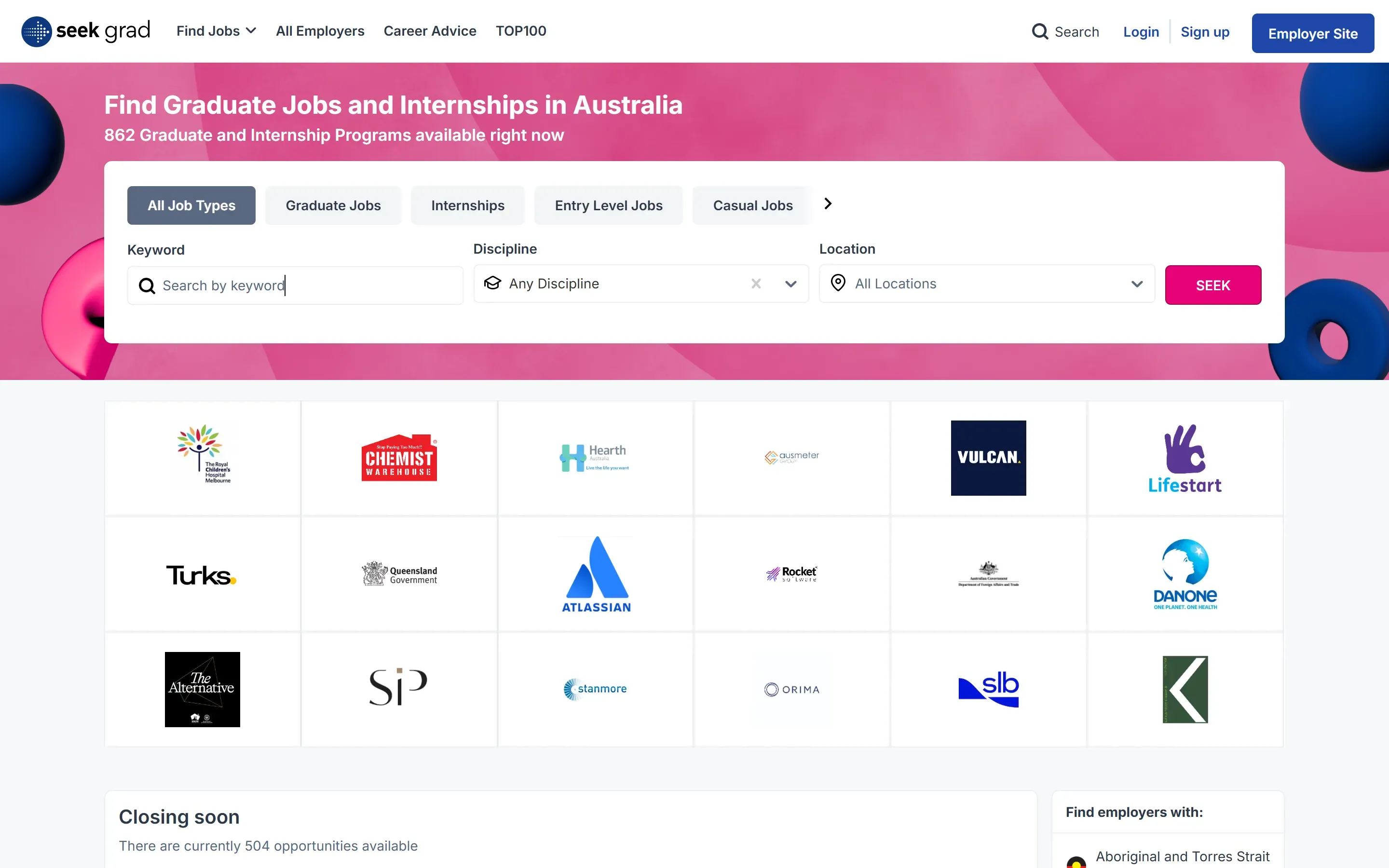The width and height of the screenshot is (1389, 868).
Task: Open the Employer Site button
Action: tap(1313, 33)
